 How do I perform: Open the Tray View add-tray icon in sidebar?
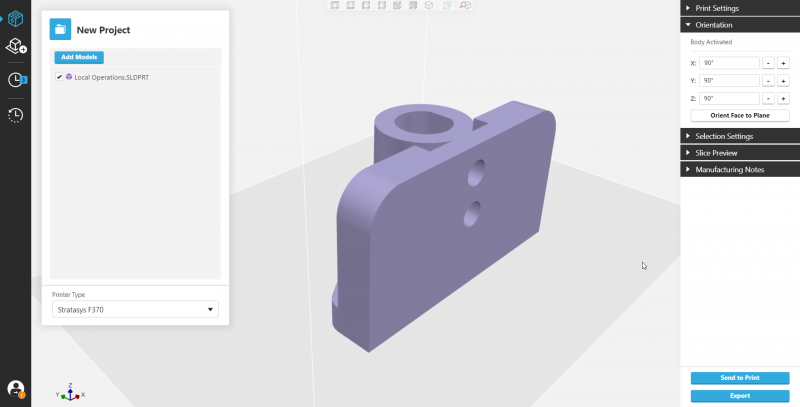pos(16,46)
